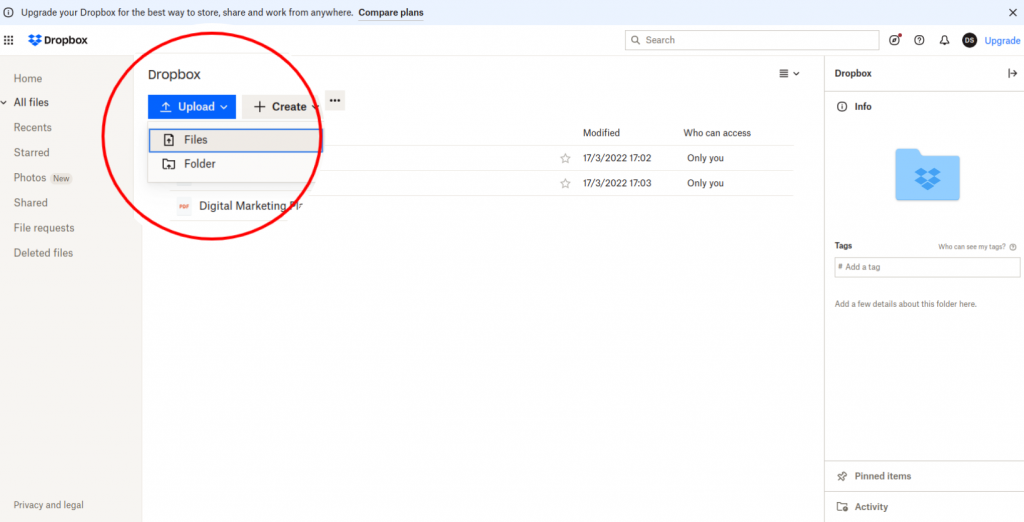Open the list view options dropdown
This screenshot has width=1024, height=522.
(x=789, y=74)
